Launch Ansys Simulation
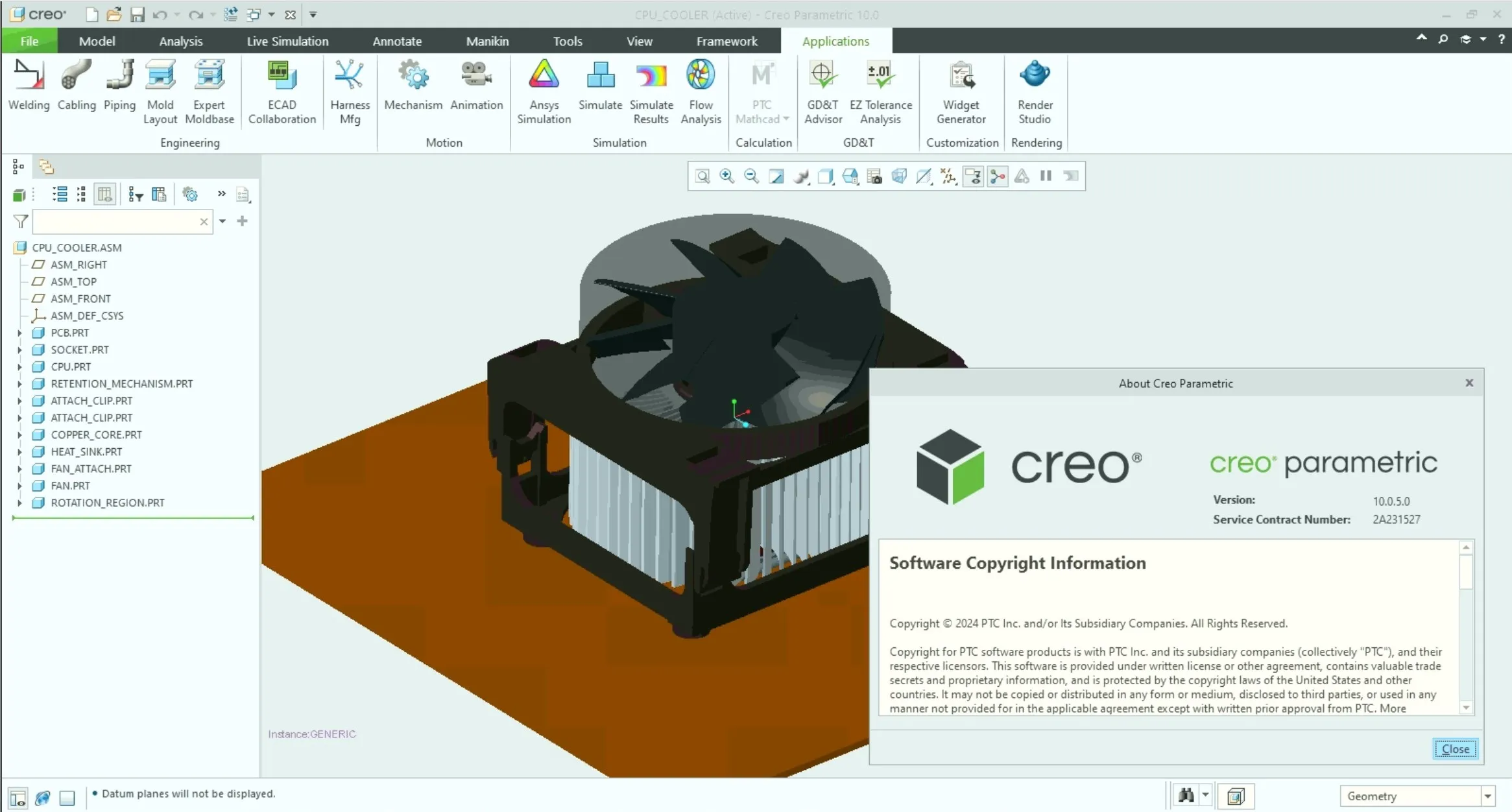The height and width of the screenshot is (812, 1512). 544,92
